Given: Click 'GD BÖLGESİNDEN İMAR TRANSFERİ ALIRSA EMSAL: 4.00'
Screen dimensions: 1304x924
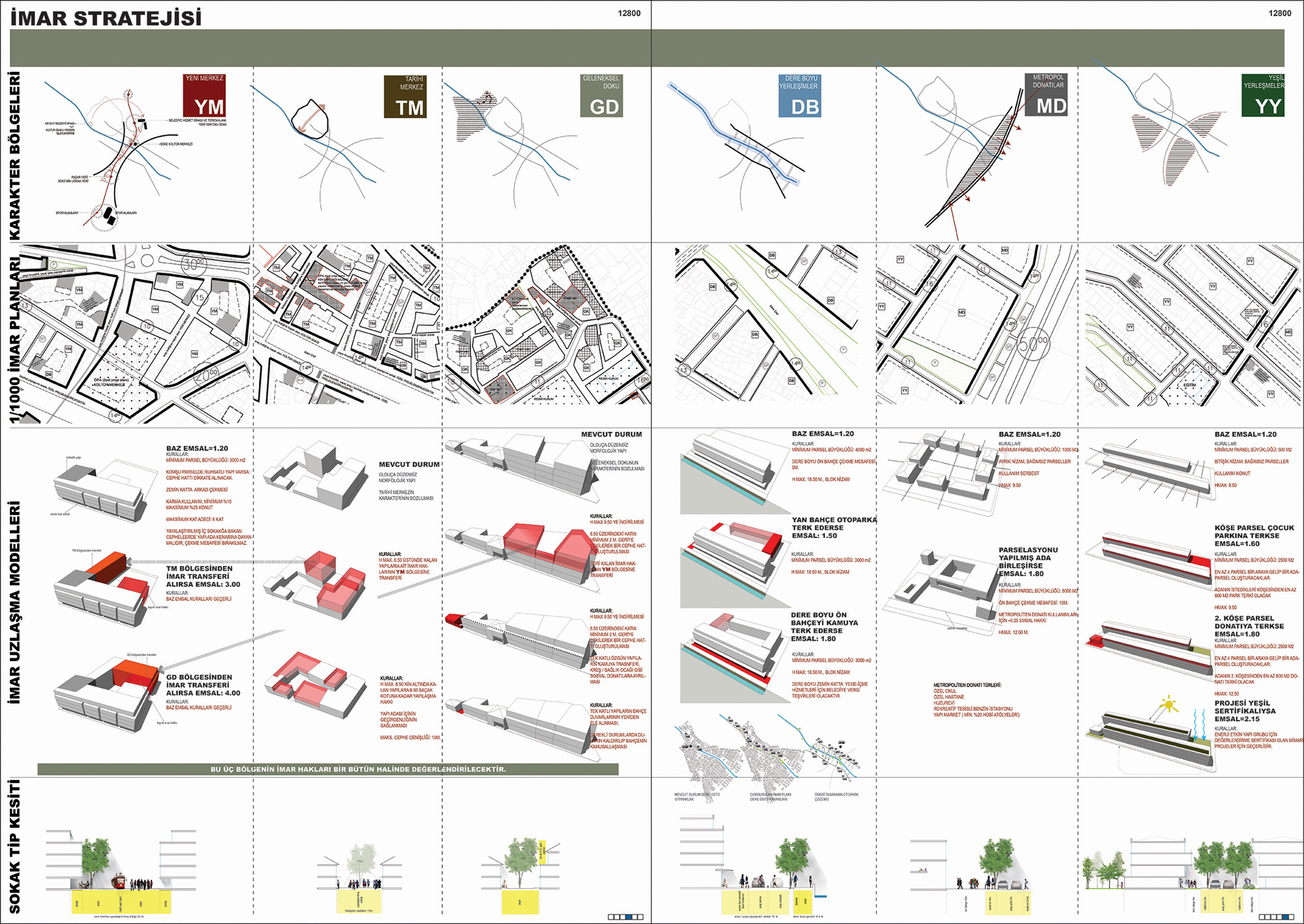Looking at the screenshot, I should [x=203, y=685].
